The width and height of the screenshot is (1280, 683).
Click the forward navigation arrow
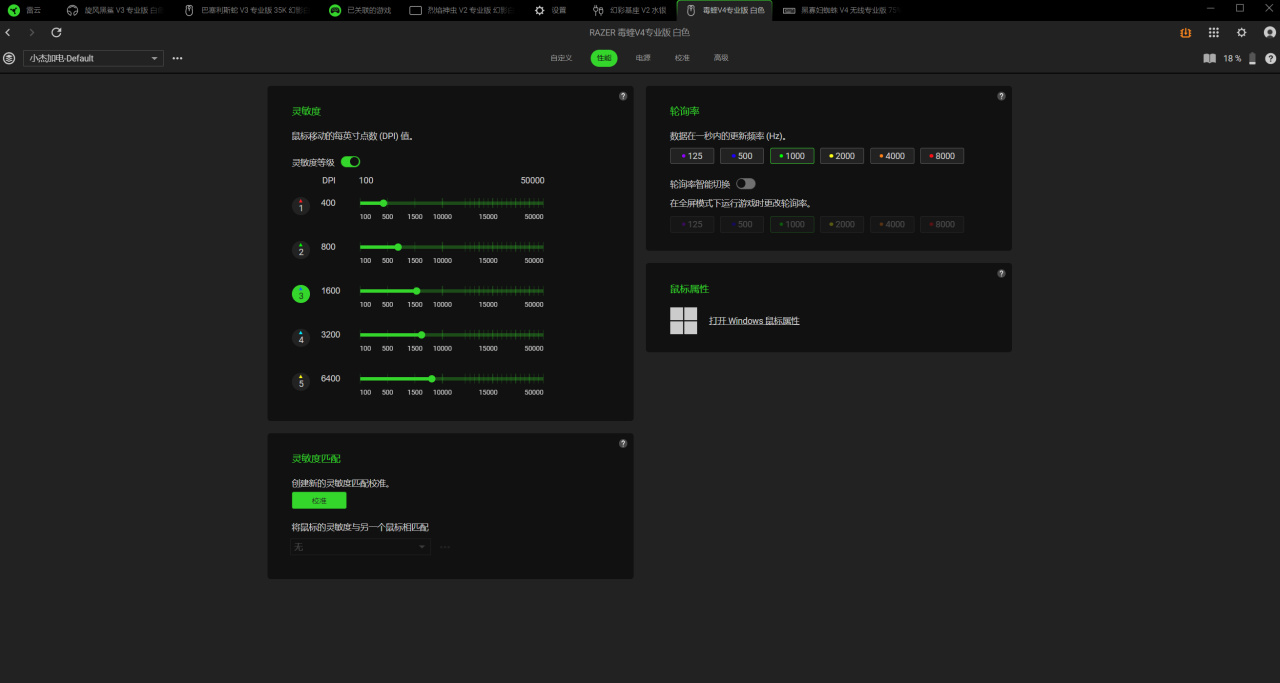31,33
